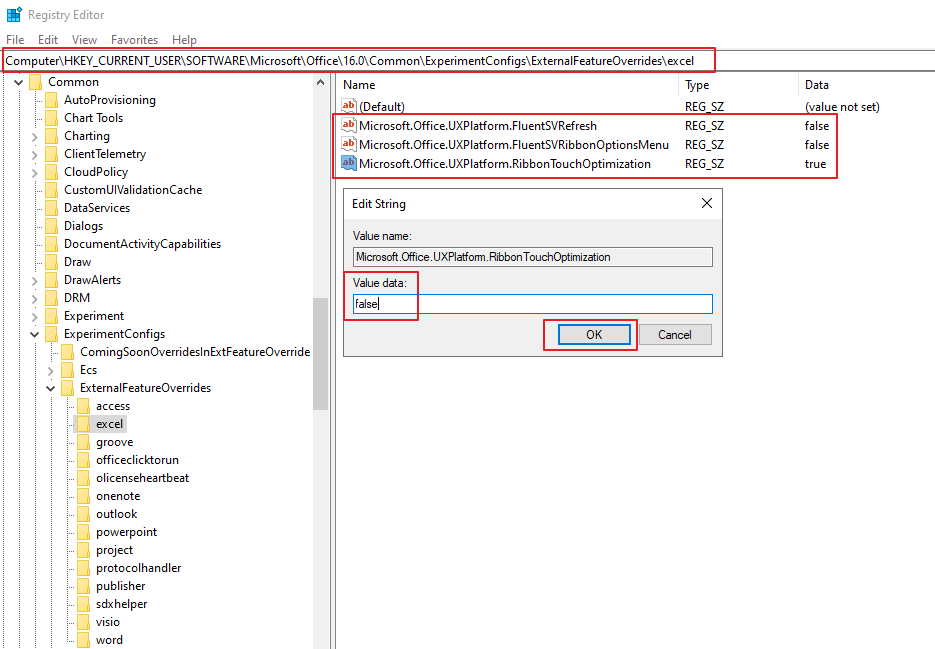Expand the Ecs key
This screenshot has width=935, height=649.
click(x=51, y=370)
